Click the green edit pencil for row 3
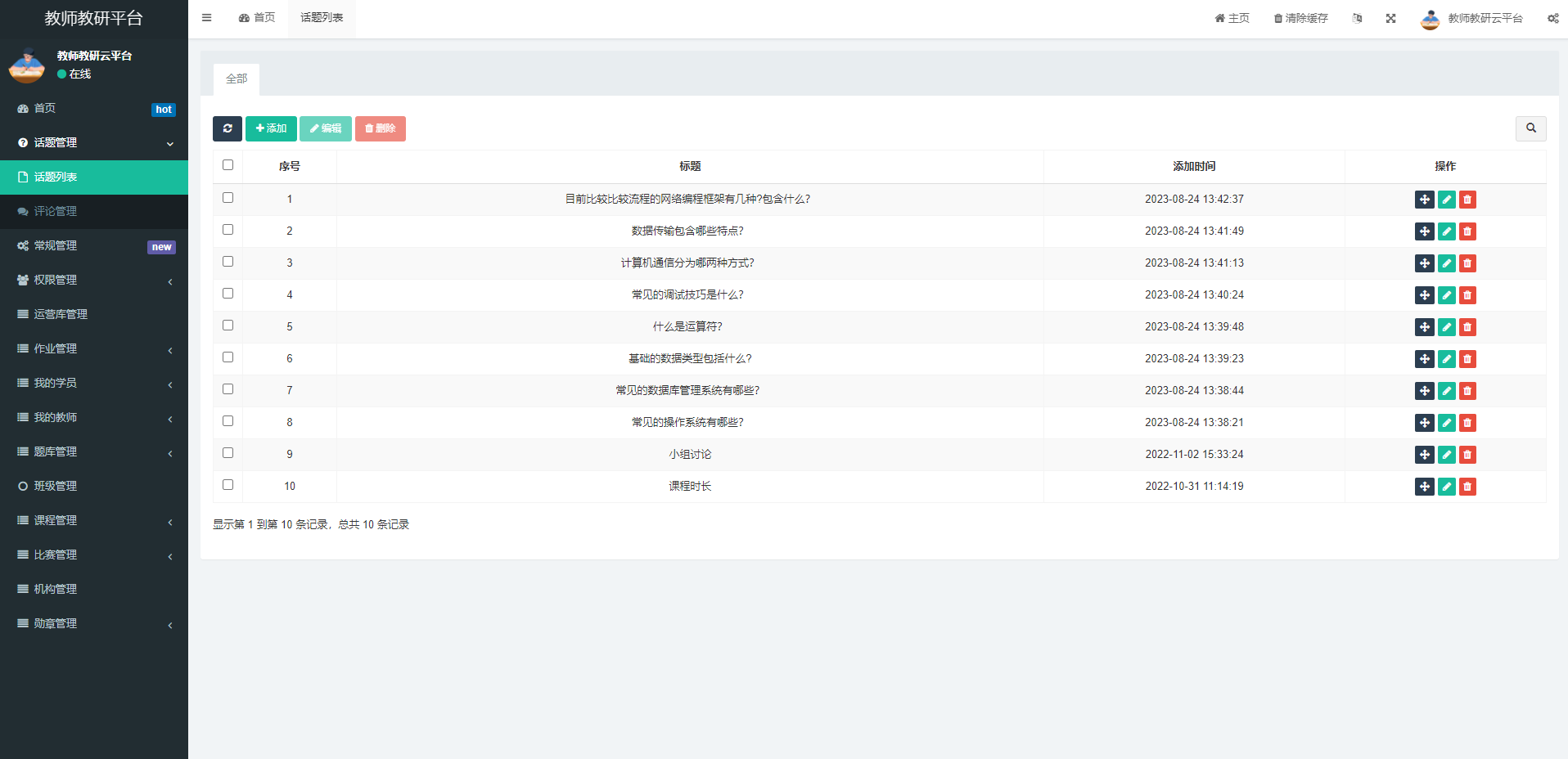Screen dimensions: 1568x759 pos(1446,263)
